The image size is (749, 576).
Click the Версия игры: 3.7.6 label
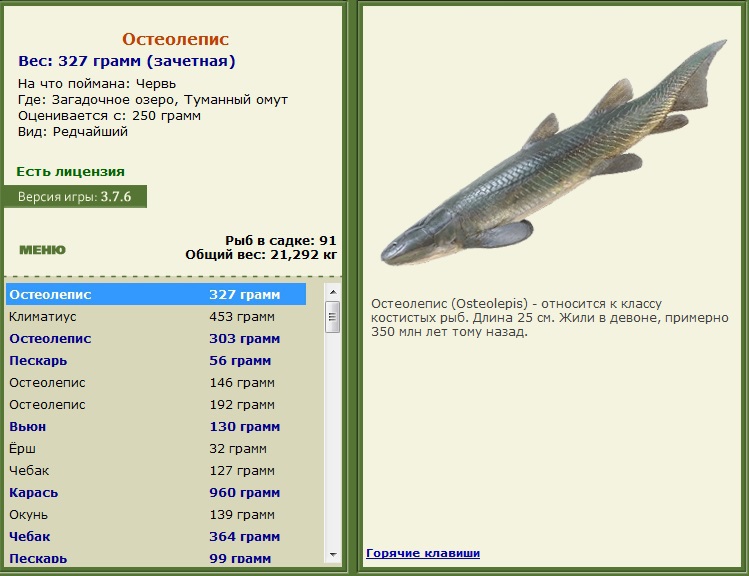point(75,197)
